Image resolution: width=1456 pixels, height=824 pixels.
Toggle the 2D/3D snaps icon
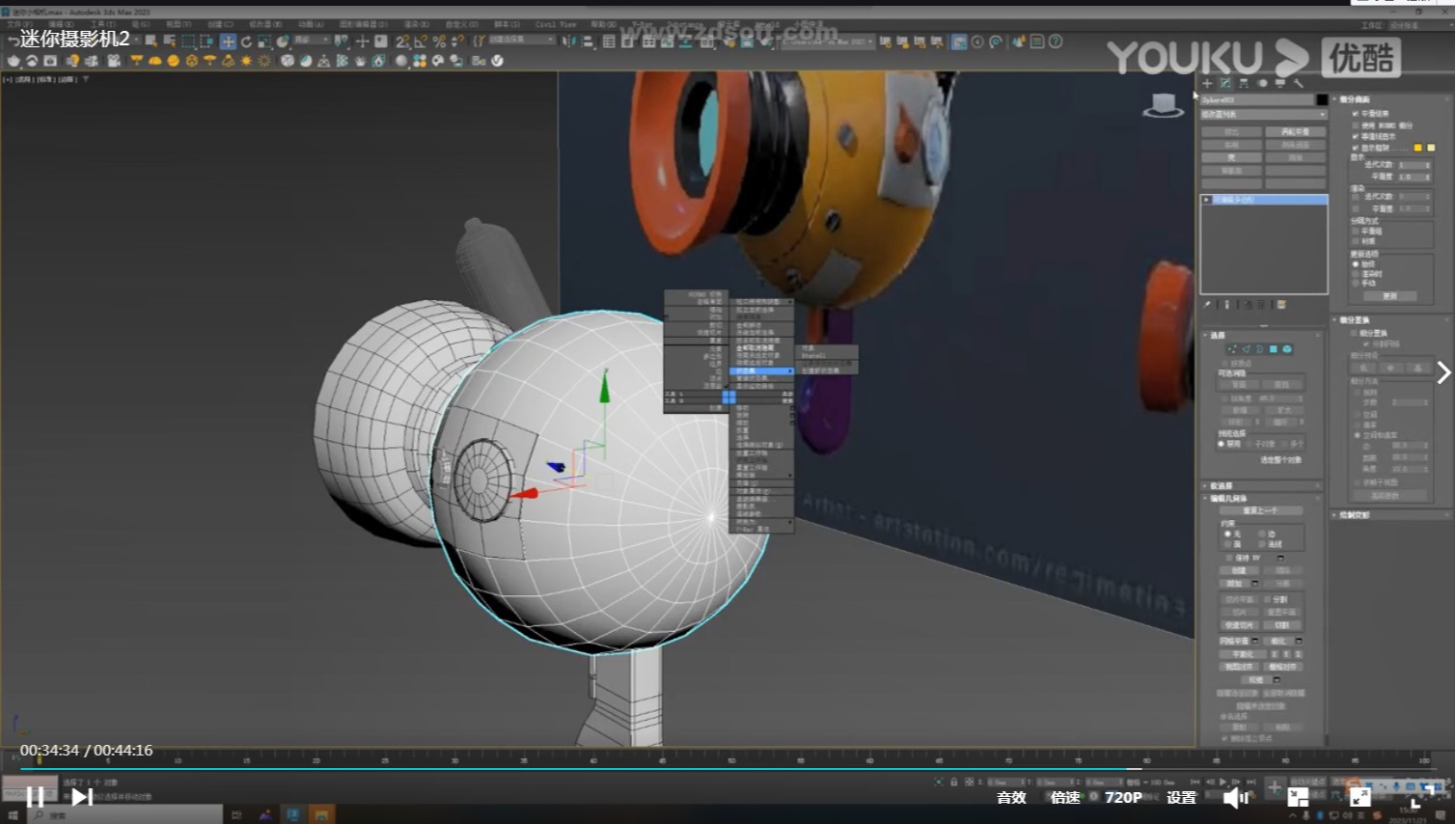[401, 41]
